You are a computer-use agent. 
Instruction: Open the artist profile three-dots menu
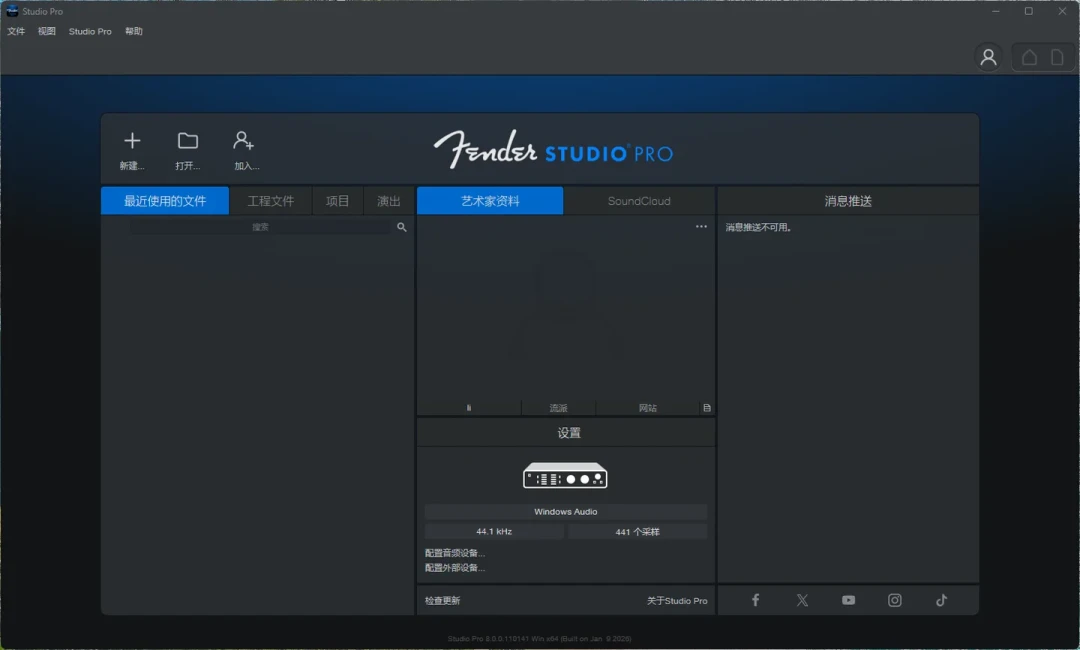pos(701,227)
